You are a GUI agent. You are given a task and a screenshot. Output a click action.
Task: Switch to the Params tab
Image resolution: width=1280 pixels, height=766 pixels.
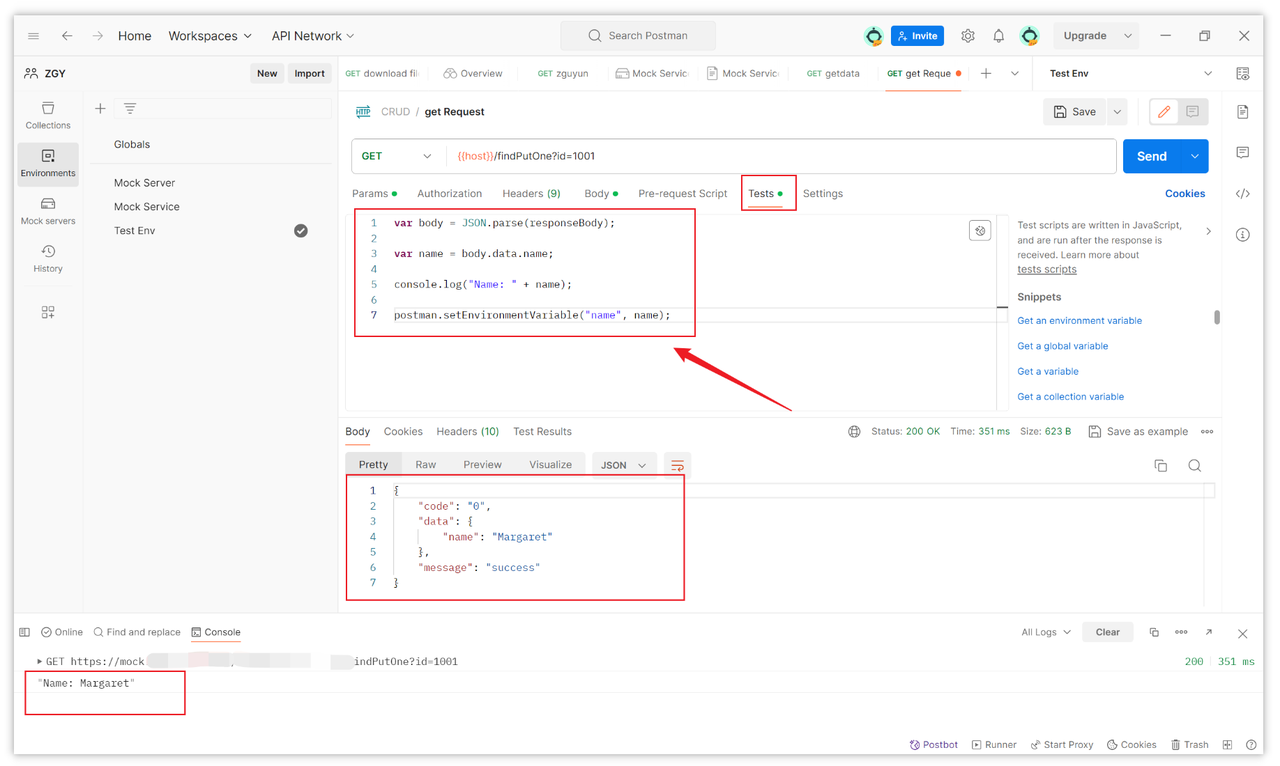point(374,194)
